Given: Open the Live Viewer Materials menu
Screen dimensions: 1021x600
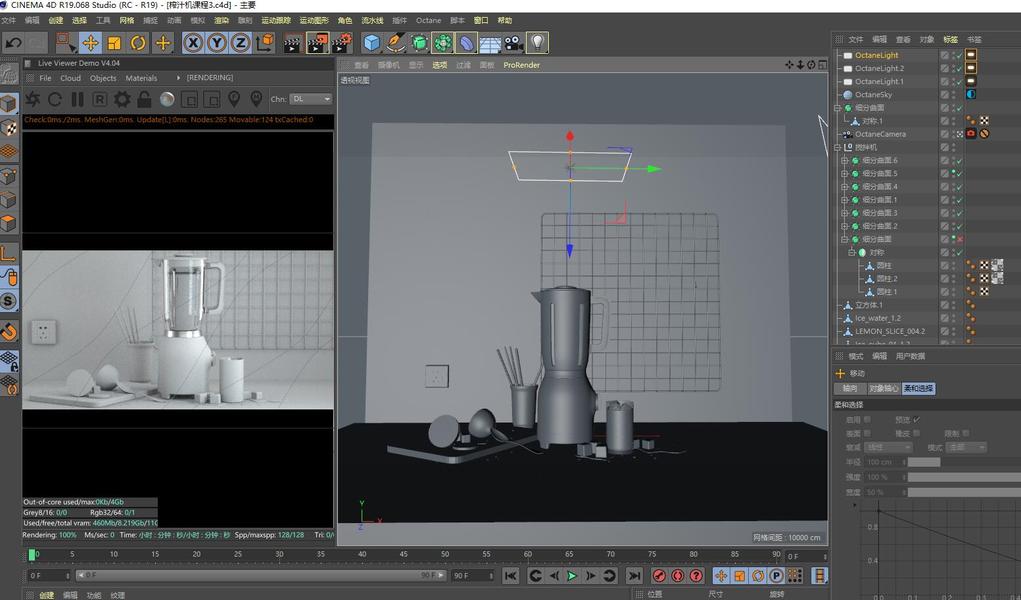Looking at the screenshot, I should (x=141, y=78).
